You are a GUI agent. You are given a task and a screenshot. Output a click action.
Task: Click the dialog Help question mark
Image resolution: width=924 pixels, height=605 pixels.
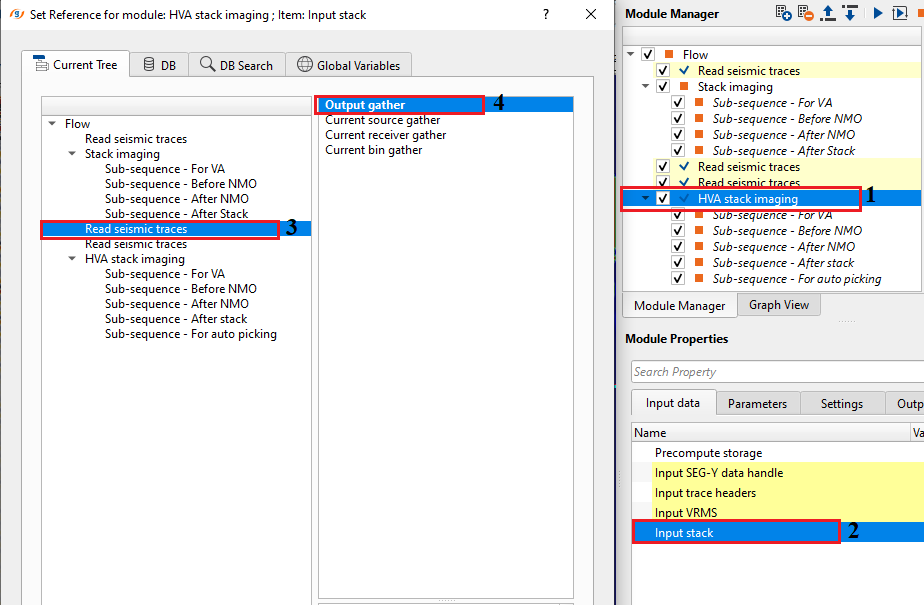coord(545,15)
